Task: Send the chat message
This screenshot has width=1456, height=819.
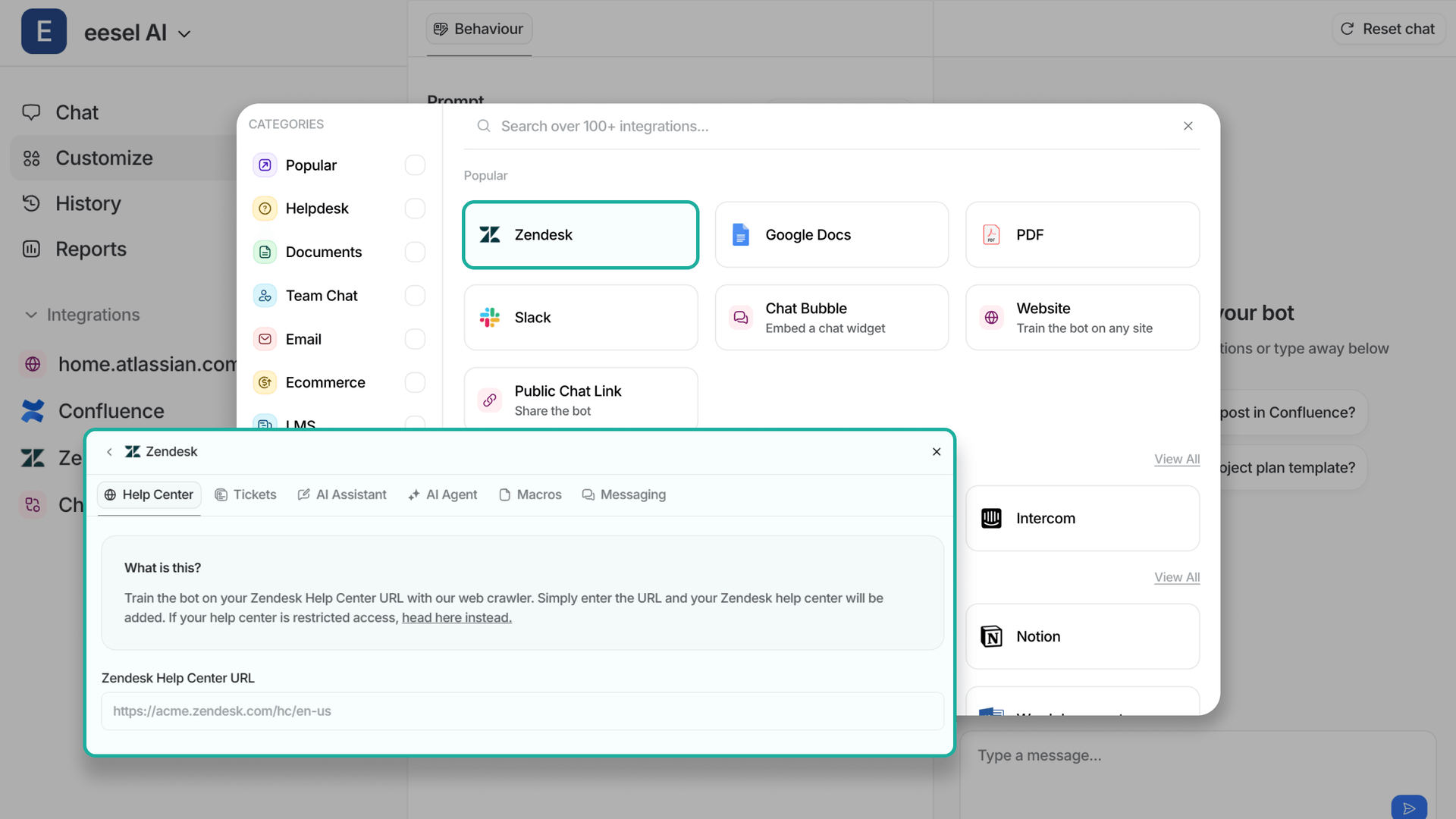Action: pyautogui.click(x=1409, y=808)
